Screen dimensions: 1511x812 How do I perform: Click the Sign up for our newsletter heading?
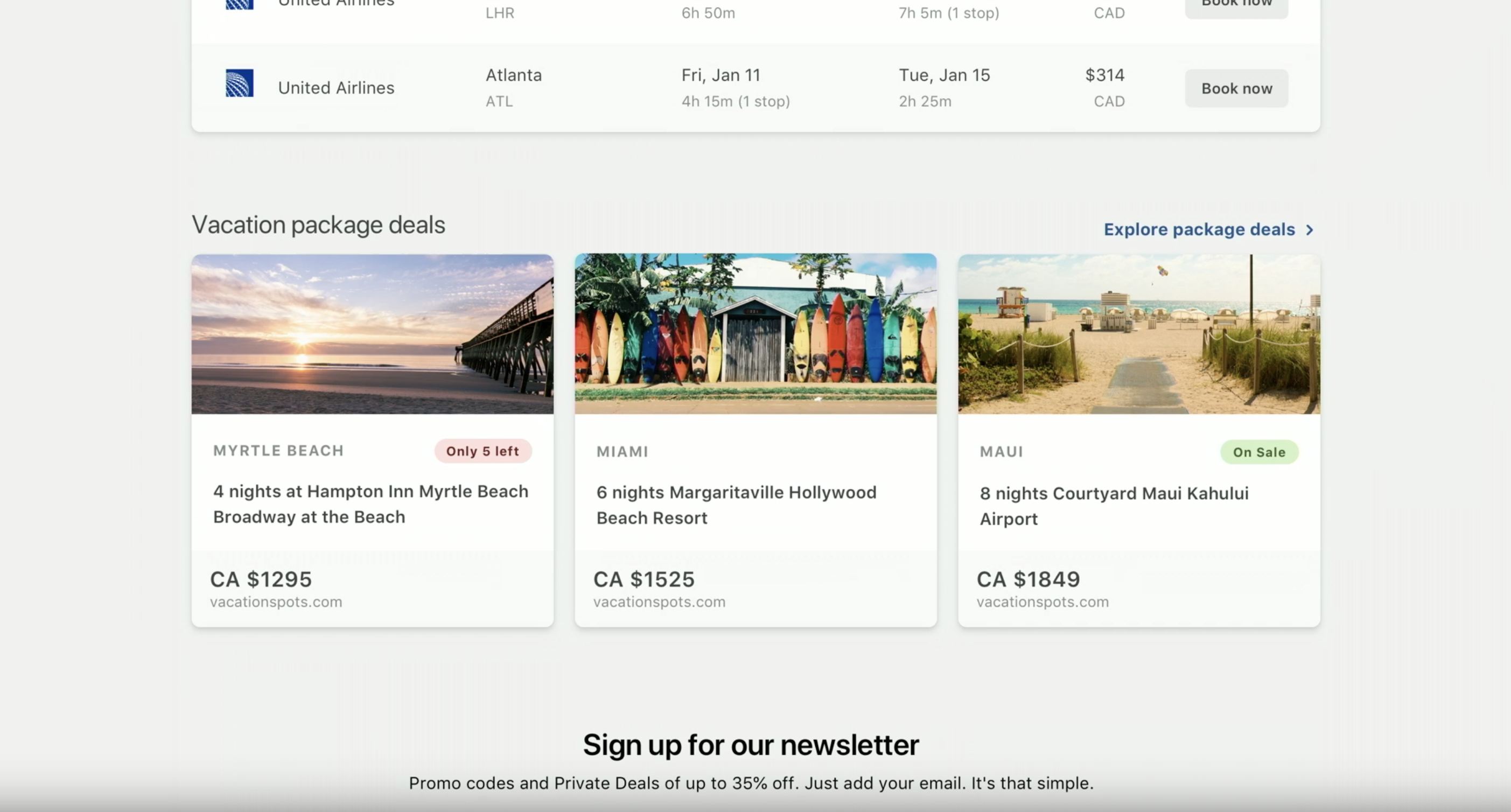[750, 745]
